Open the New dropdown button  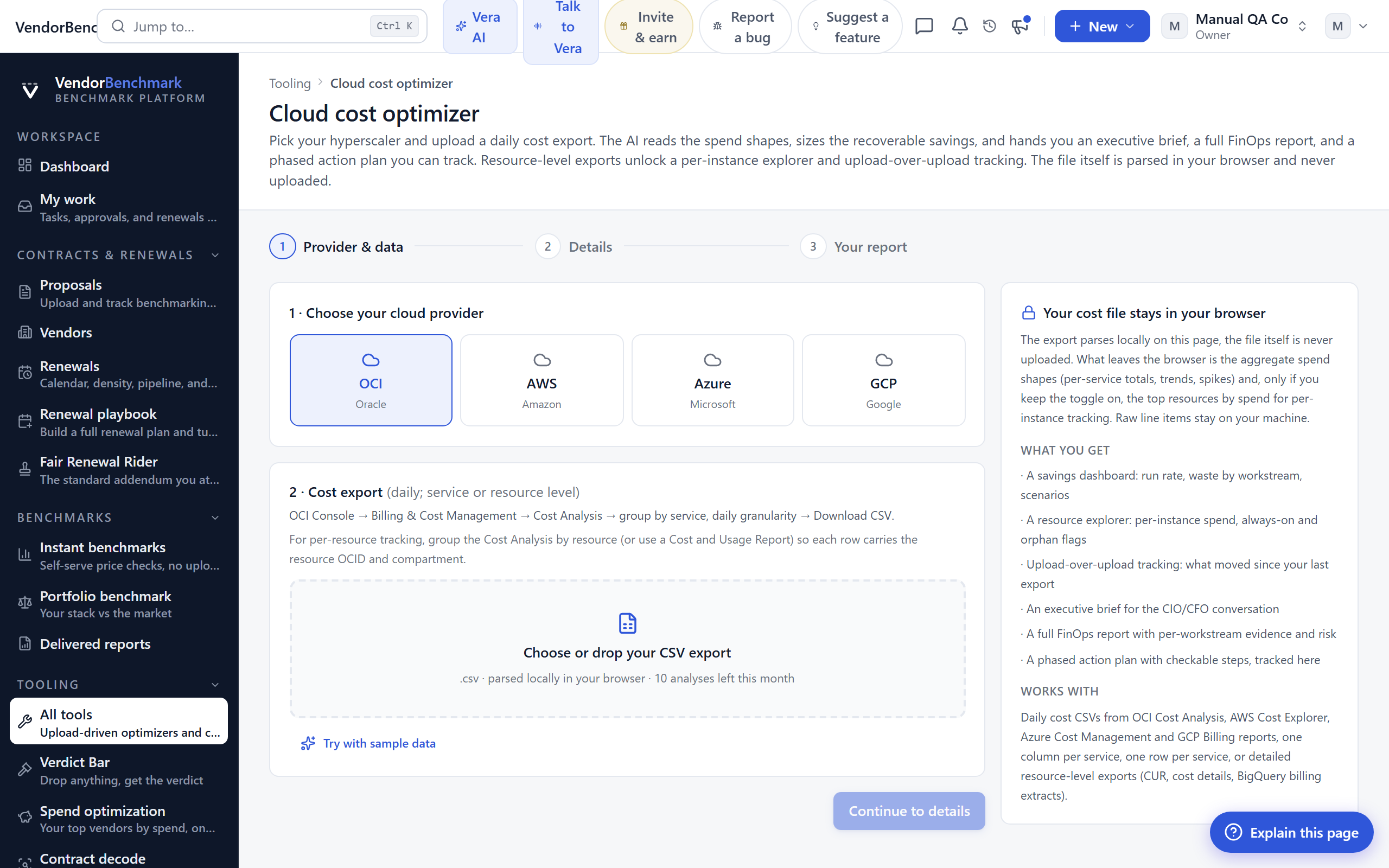click(1101, 27)
